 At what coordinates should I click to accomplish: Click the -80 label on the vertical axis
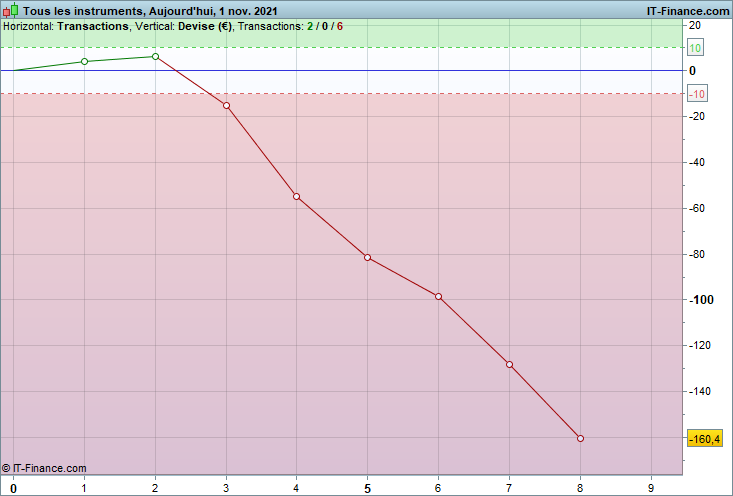click(698, 254)
